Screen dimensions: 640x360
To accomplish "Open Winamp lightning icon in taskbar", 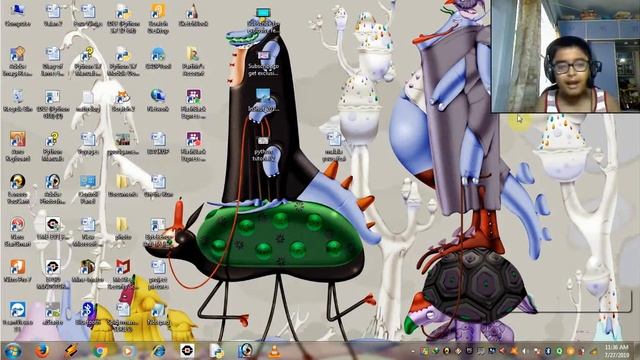I will click(x=71, y=351).
